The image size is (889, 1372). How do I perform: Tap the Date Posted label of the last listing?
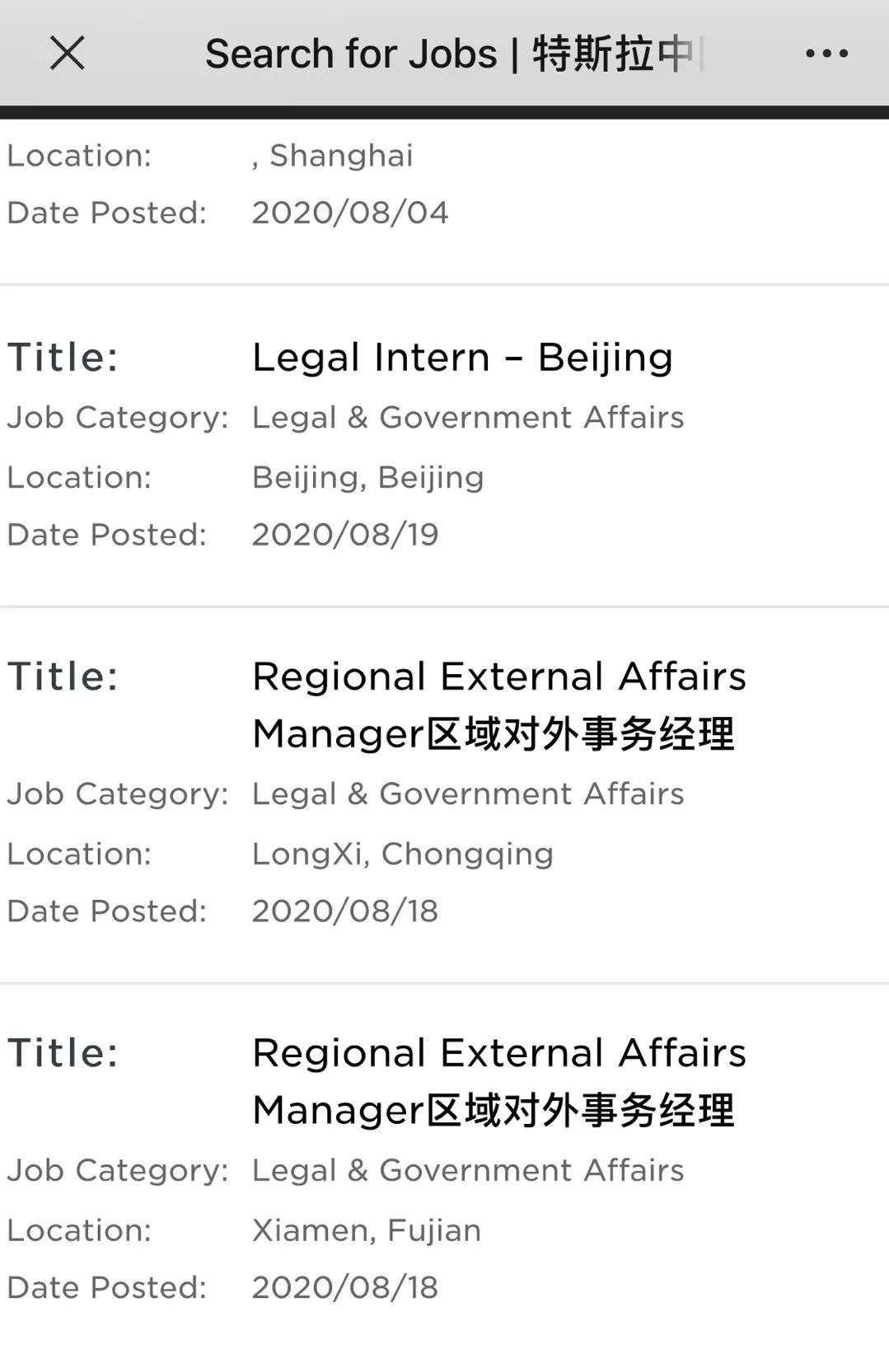(107, 1286)
